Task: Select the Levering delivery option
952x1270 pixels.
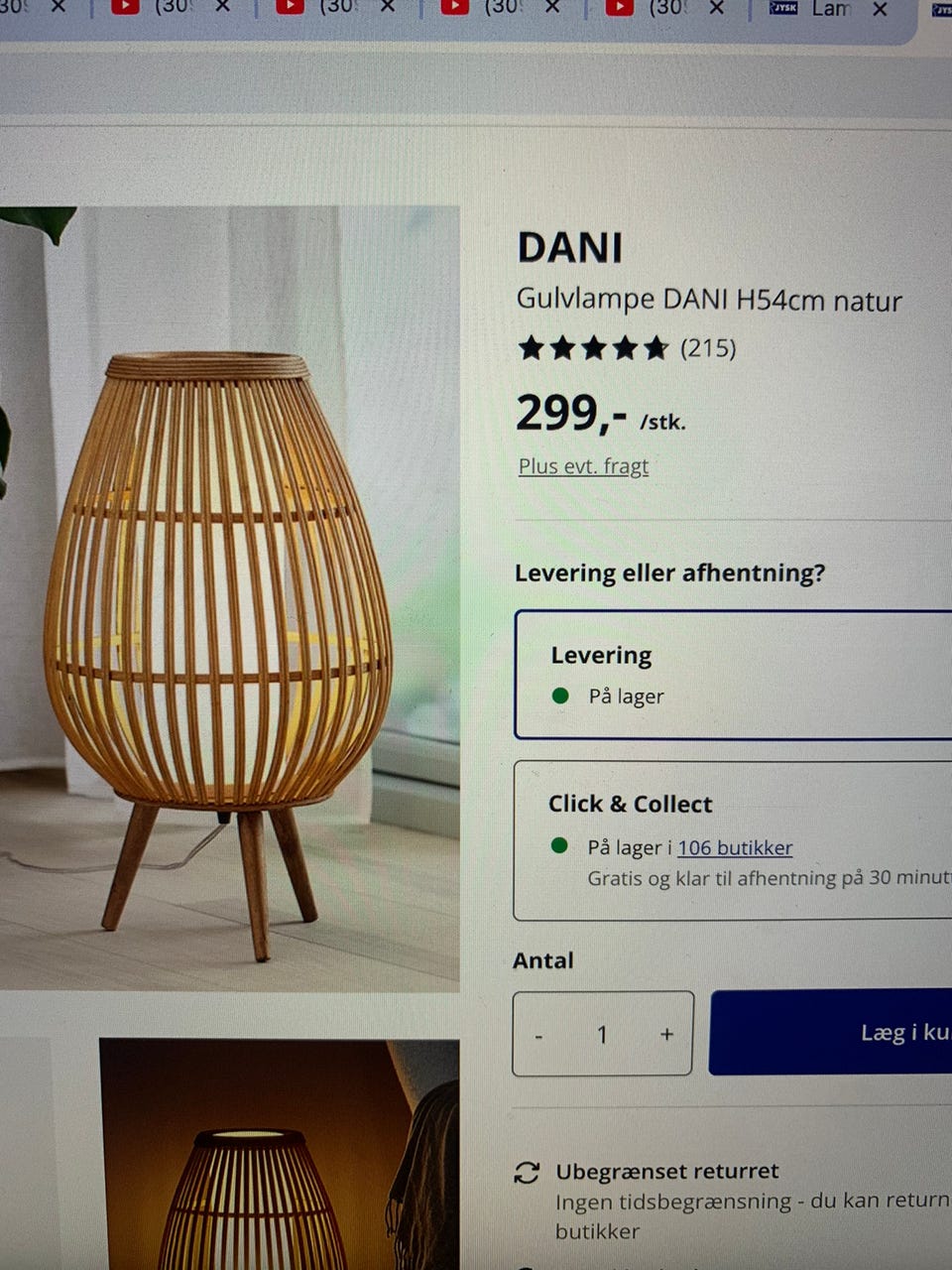Action: 733,675
